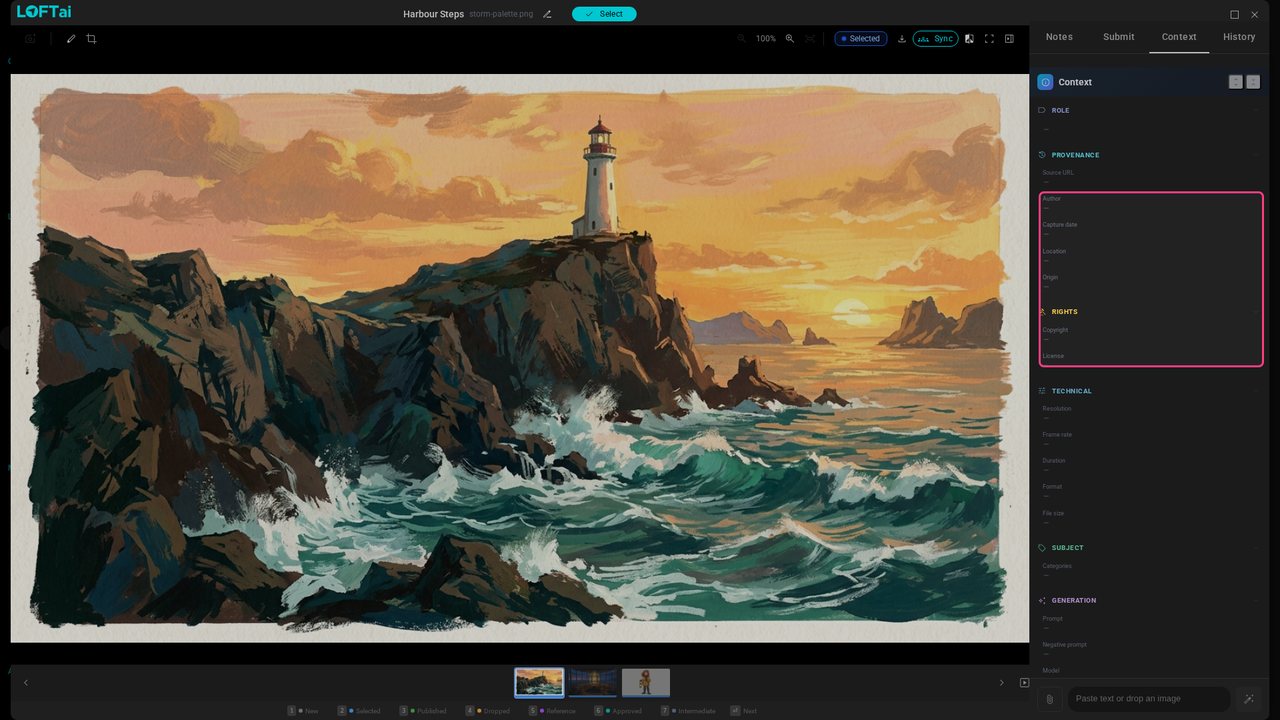
Task: Zoom out of the image
Action: tap(741, 39)
